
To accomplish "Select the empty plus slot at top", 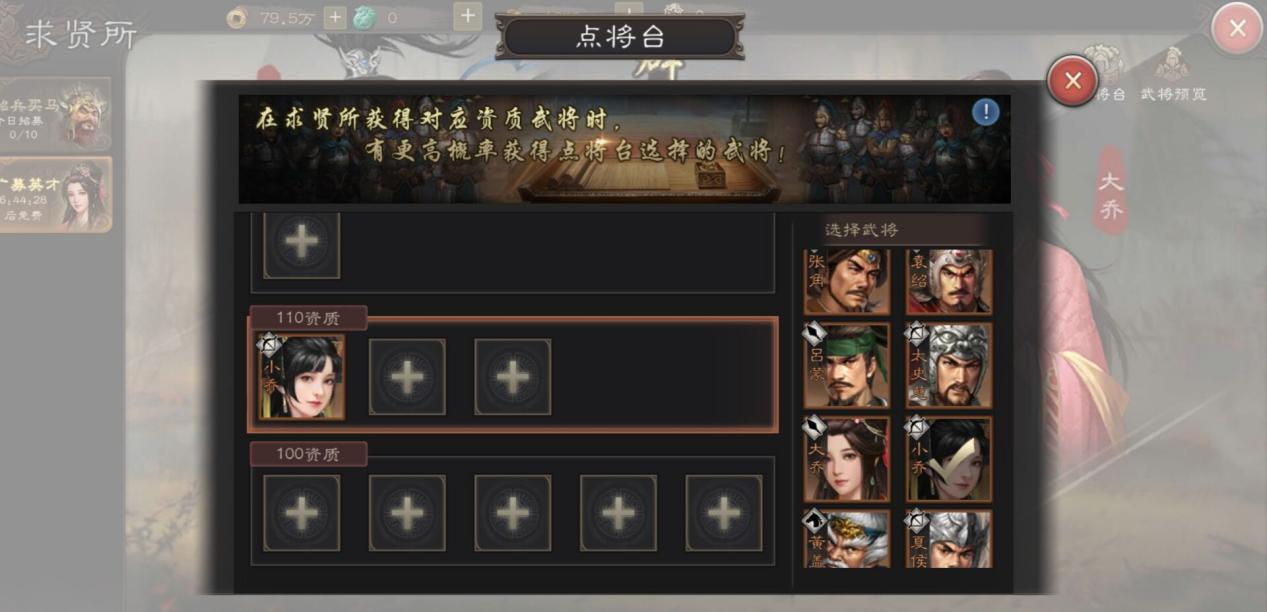I will [301, 245].
